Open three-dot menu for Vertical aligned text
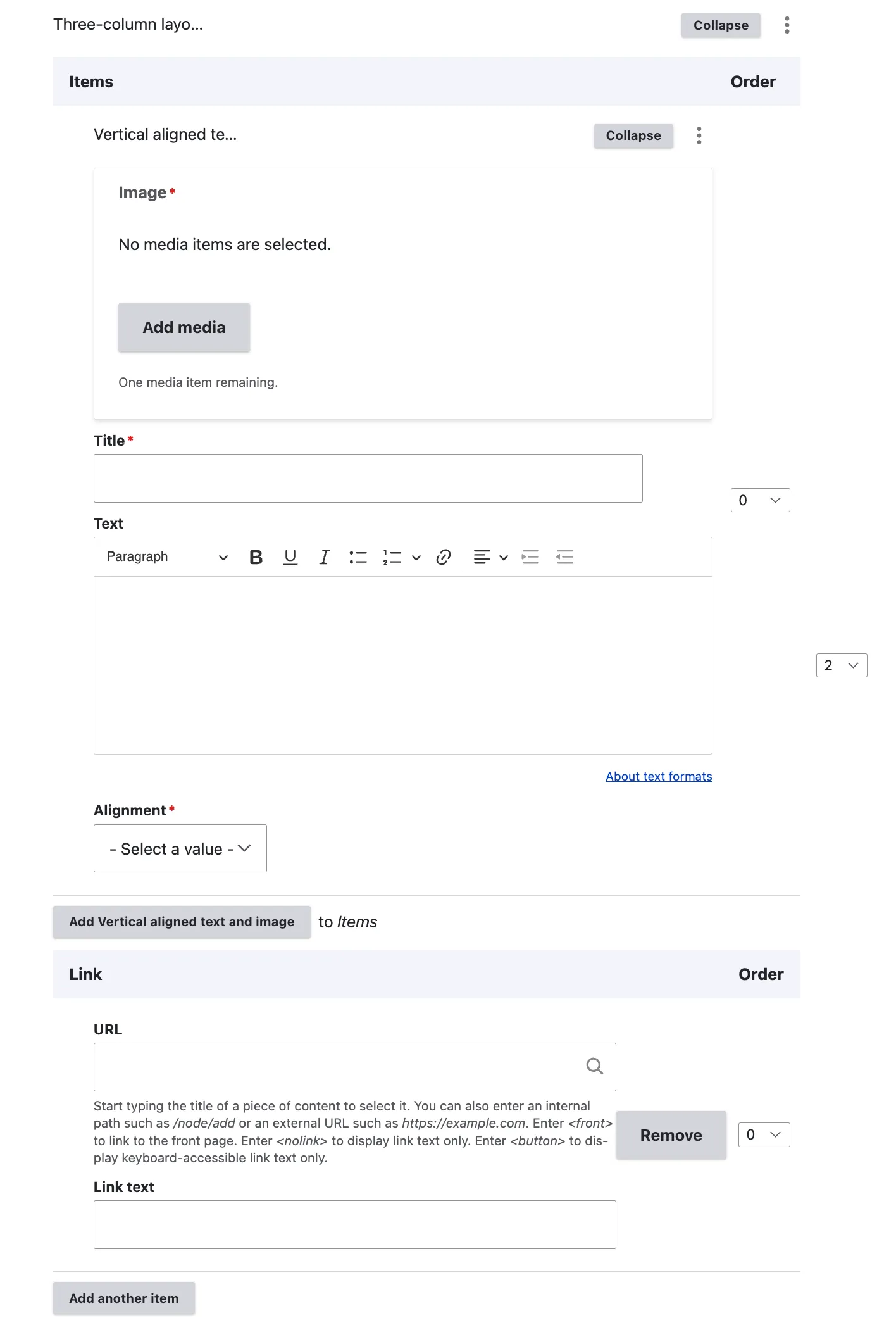Screen dimensions: 896x1332 699,135
